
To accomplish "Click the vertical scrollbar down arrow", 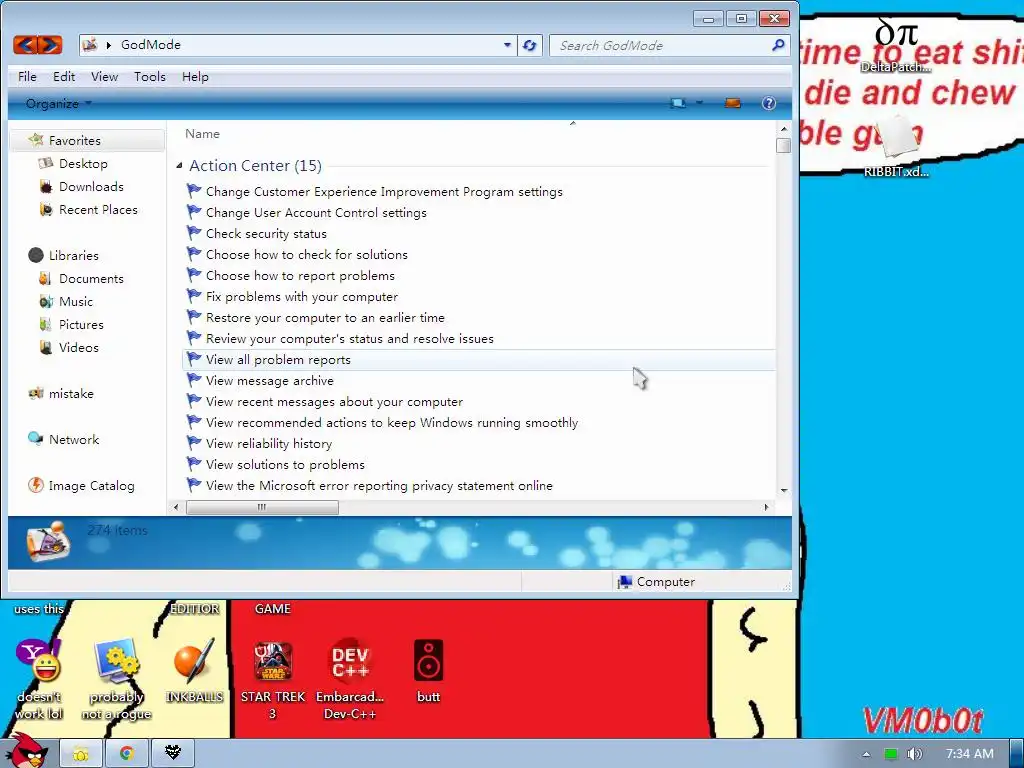I will 784,490.
